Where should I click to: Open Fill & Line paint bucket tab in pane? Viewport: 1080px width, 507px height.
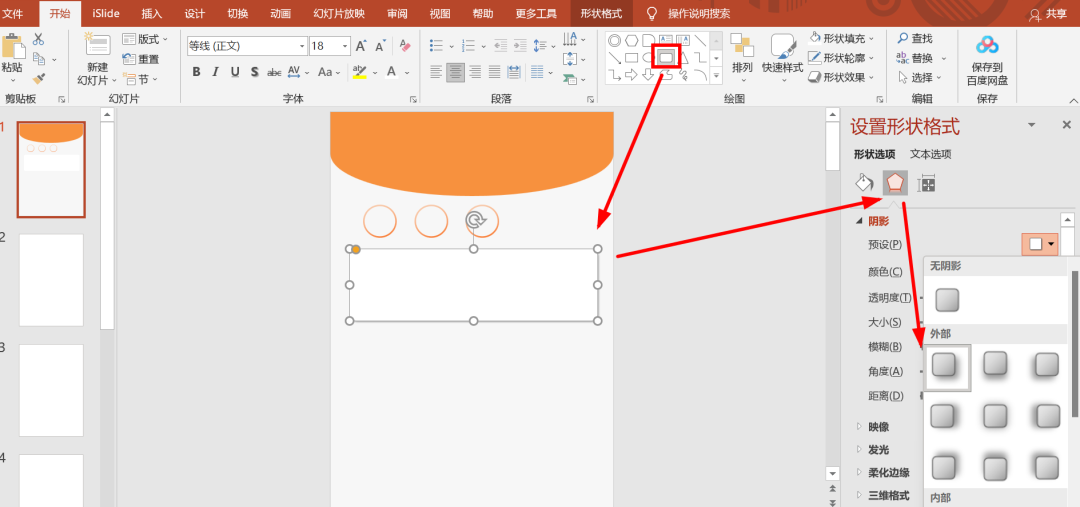click(x=864, y=183)
